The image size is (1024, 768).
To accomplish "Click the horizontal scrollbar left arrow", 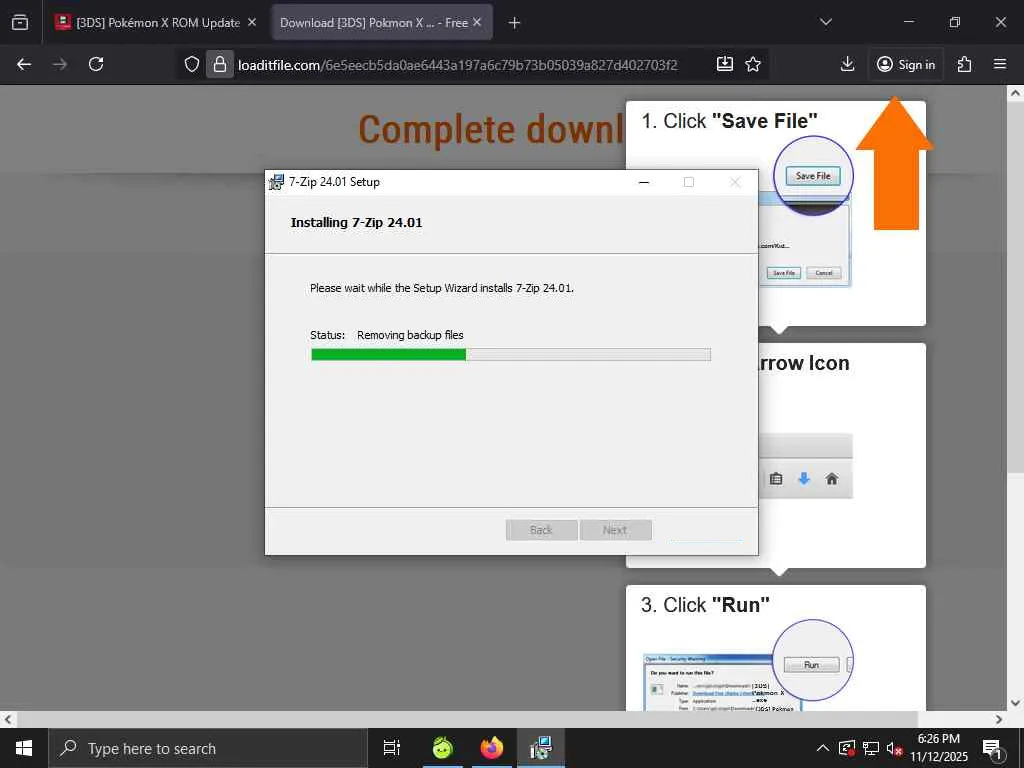I will point(7,720).
